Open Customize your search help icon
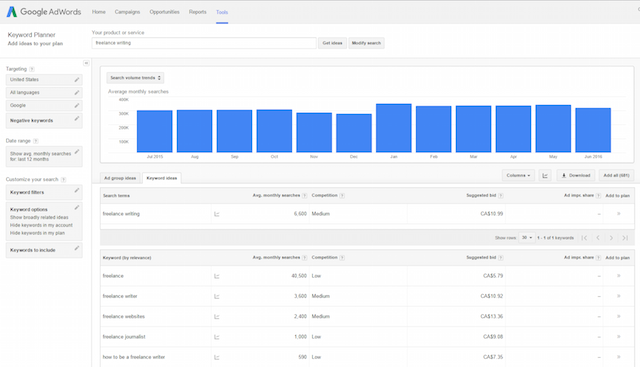 click(x=63, y=180)
